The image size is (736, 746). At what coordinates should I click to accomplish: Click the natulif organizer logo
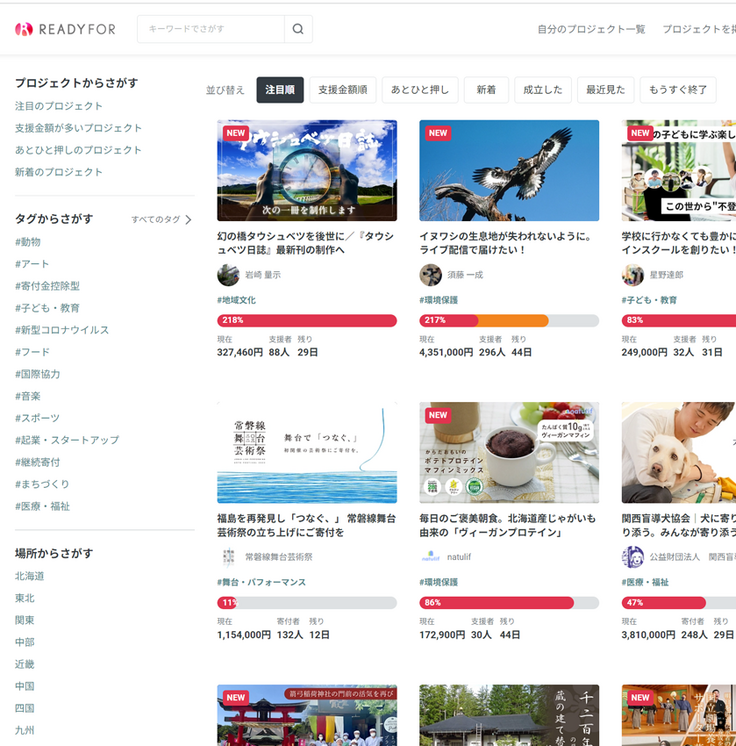pyautogui.click(x=430, y=557)
